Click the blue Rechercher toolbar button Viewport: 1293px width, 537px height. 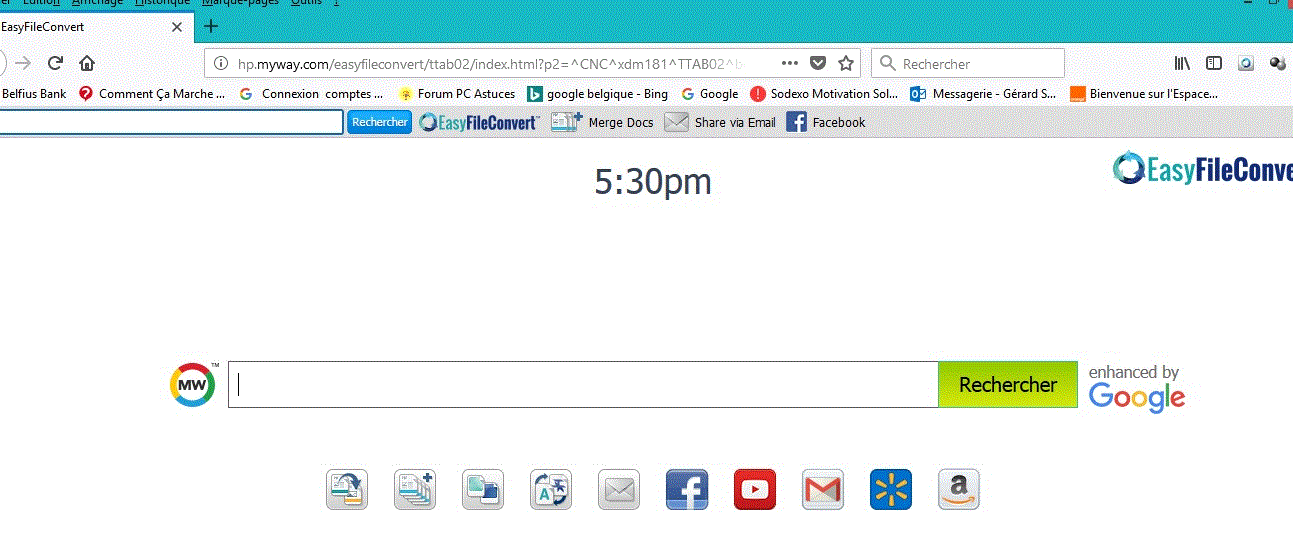coord(380,122)
